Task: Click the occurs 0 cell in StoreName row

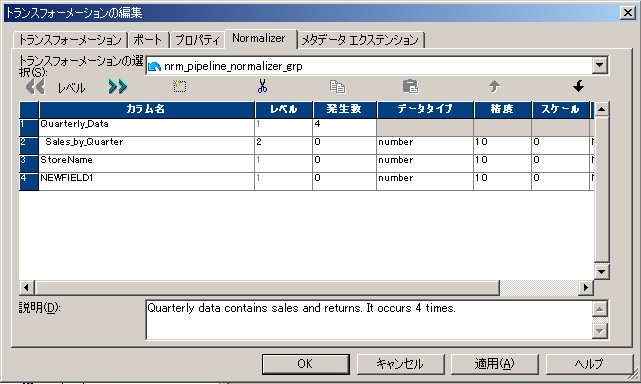Action: coord(345,163)
